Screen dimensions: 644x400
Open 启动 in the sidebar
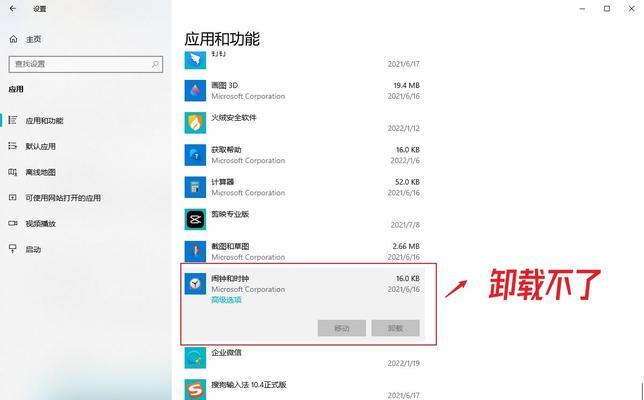[x=33, y=249]
